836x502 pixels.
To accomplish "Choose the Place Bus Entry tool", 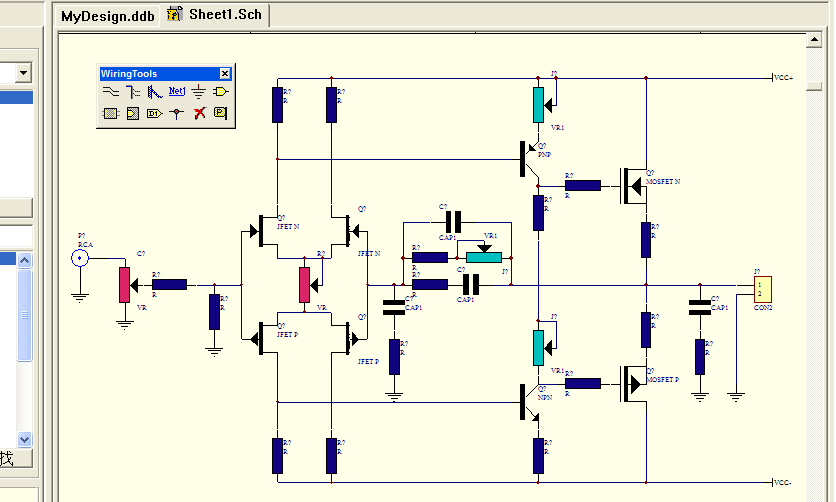I will [155, 92].
